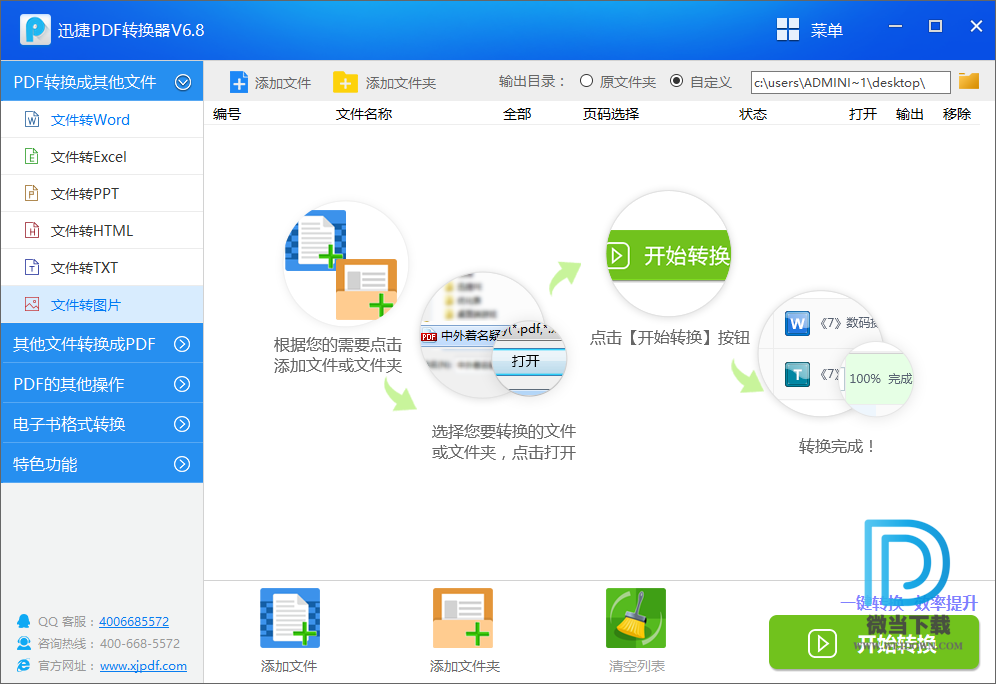The height and width of the screenshot is (684, 996).
Task: Click the green 开始转换 guide illustration
Action: 670,254
